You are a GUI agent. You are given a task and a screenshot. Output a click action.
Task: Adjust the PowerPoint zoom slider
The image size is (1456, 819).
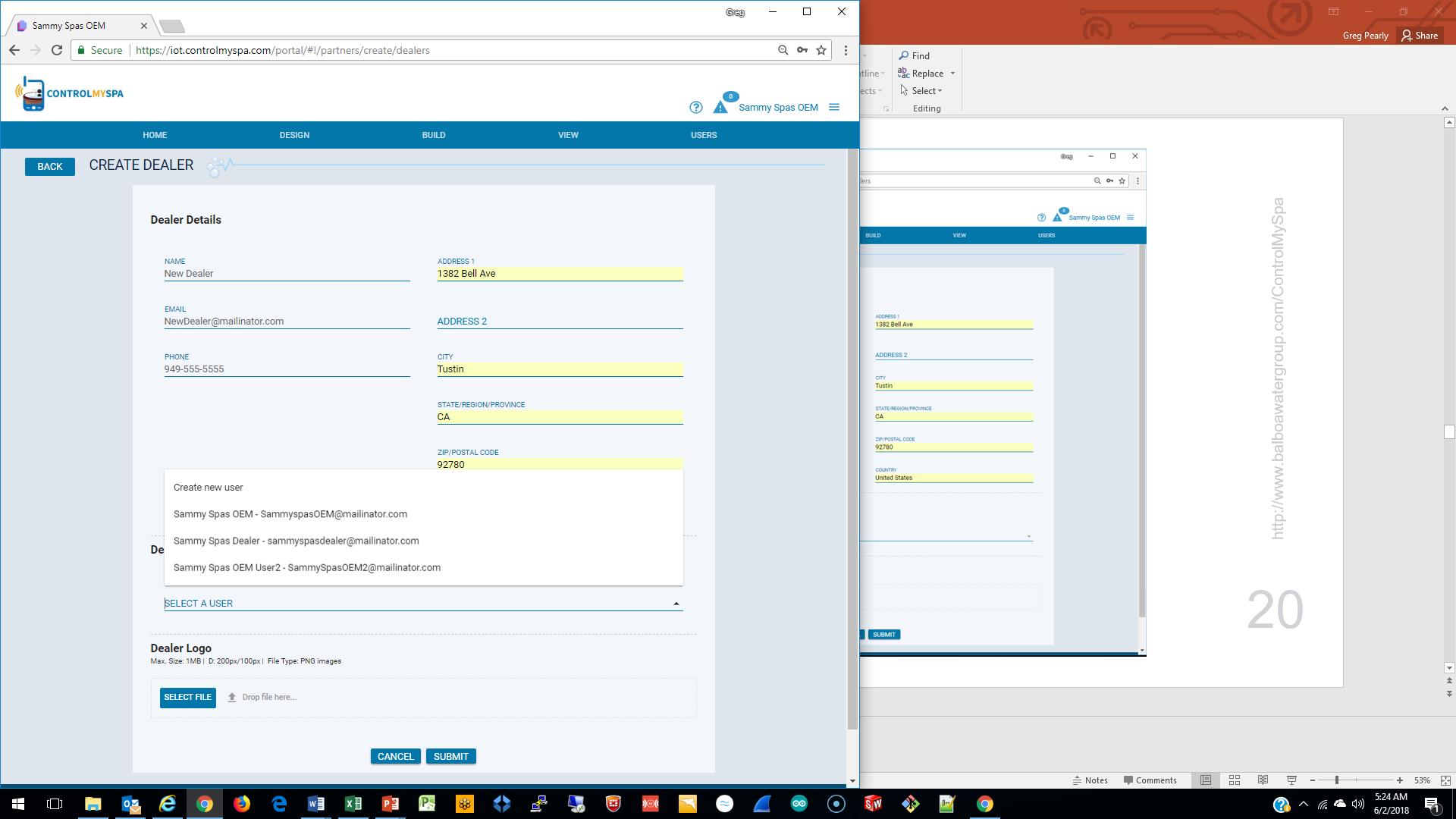click(1336, 780)
